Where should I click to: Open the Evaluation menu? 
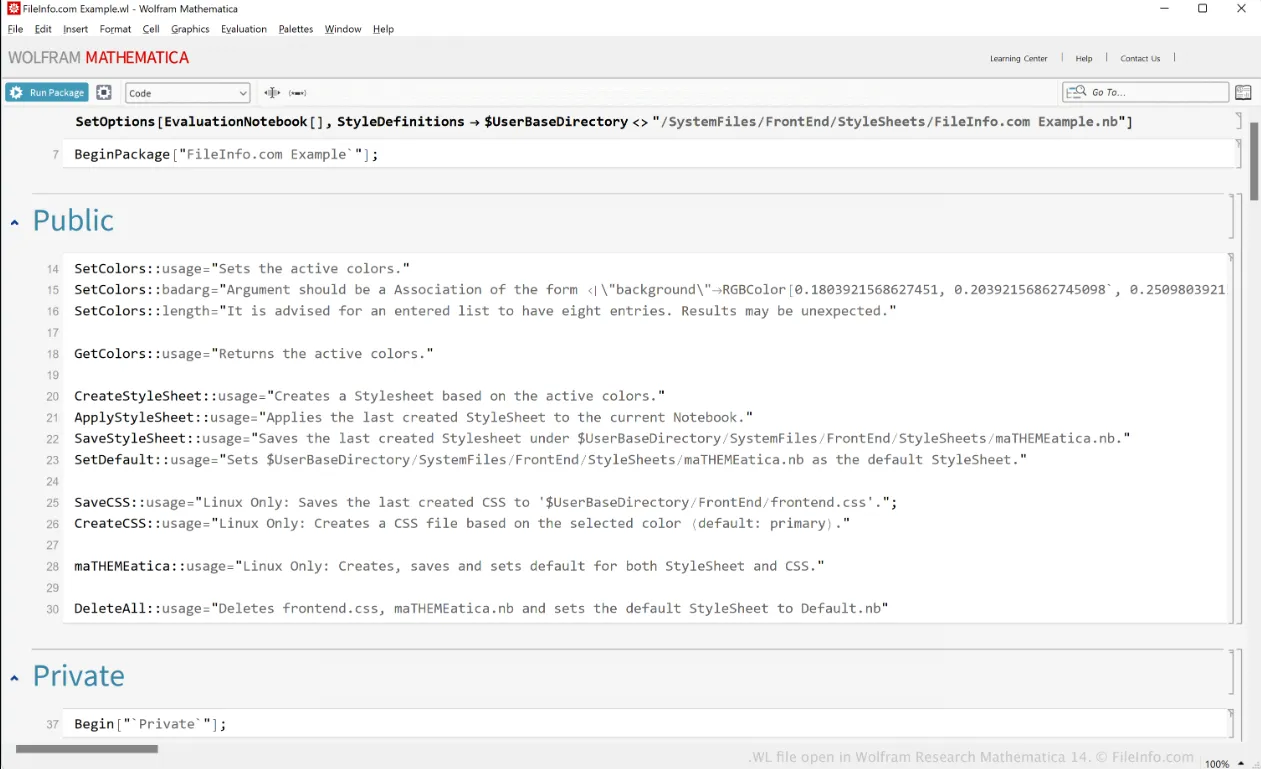[244, 29]
